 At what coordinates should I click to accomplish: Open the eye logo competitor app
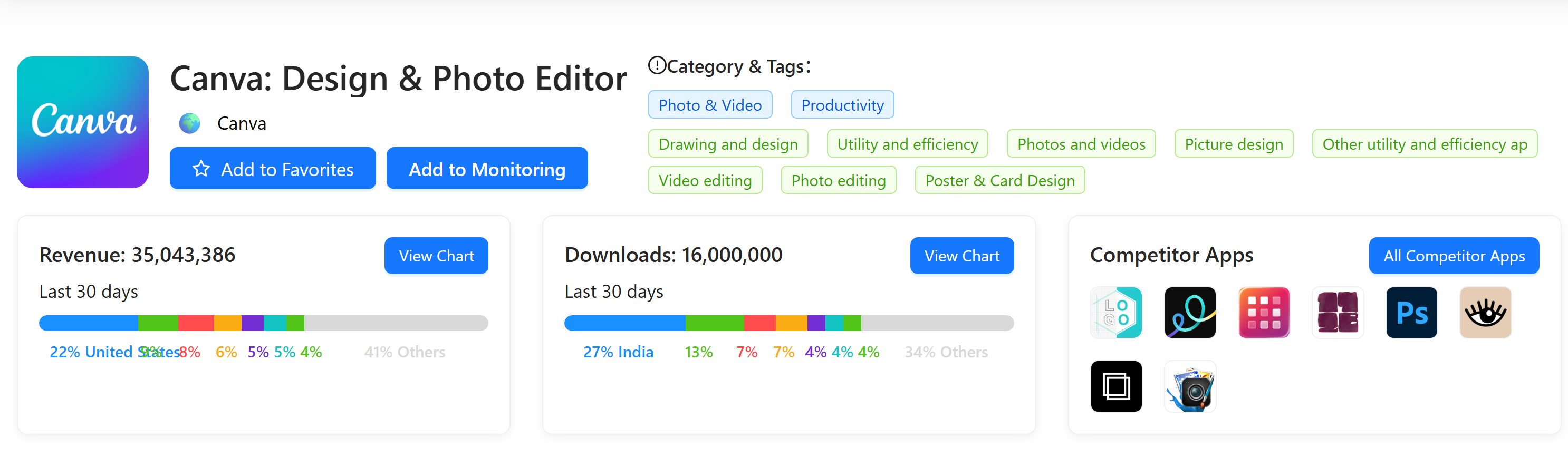1485,313
